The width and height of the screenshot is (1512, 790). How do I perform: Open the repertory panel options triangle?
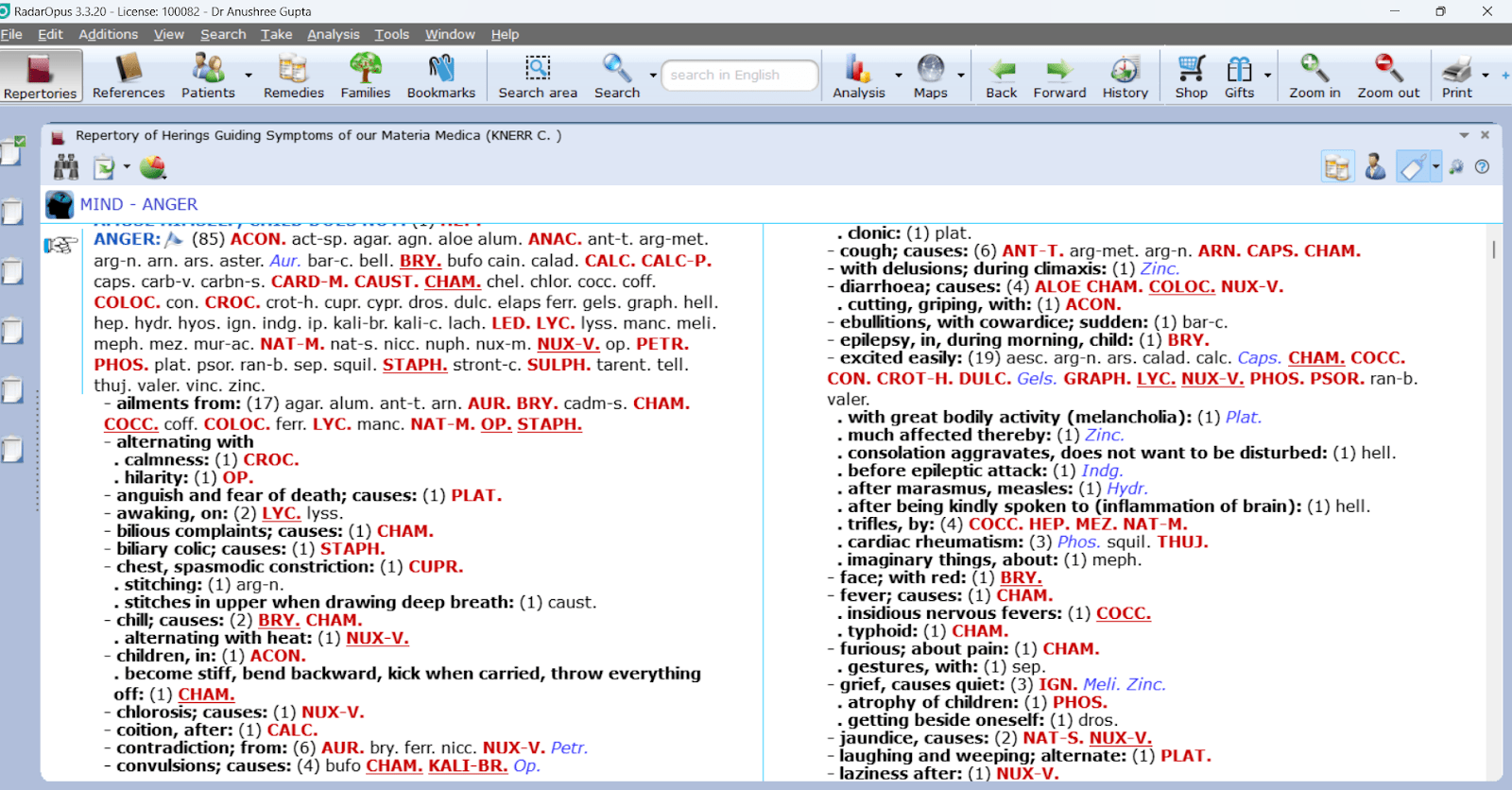pyautogui.click(x=1464, y=135)
